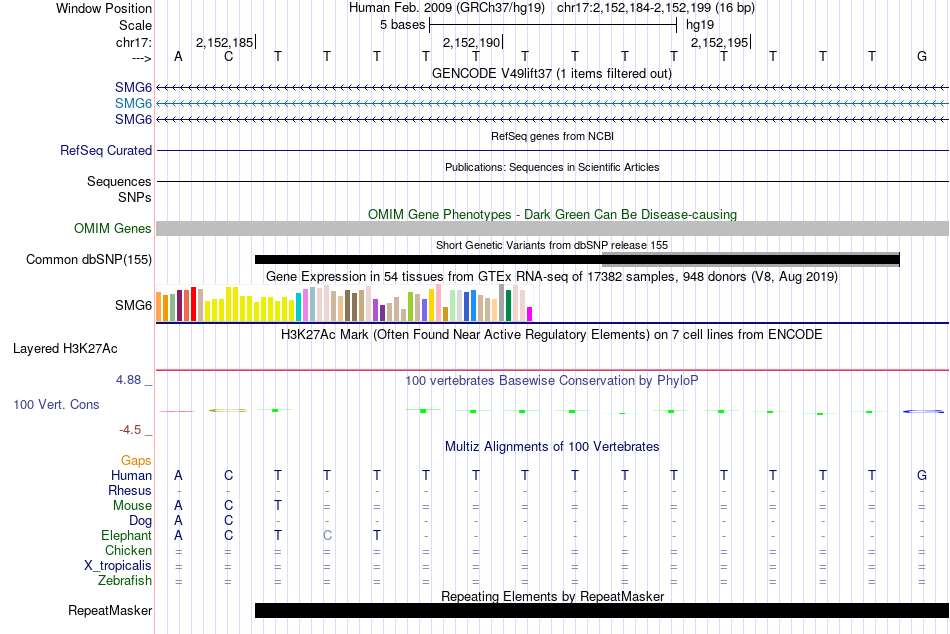Image resolution: width=950 pixels, height=634 pixels.
Task: Click the Mouse alignment row label
Action: pyautogui.click(x=132, y=506)
